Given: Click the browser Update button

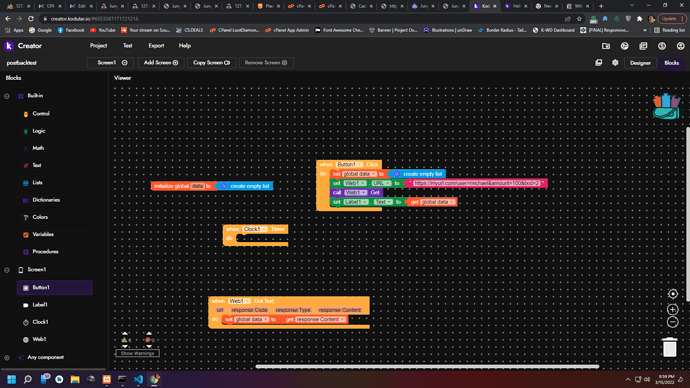Looking at the screenshot, I should pos(672,18).
